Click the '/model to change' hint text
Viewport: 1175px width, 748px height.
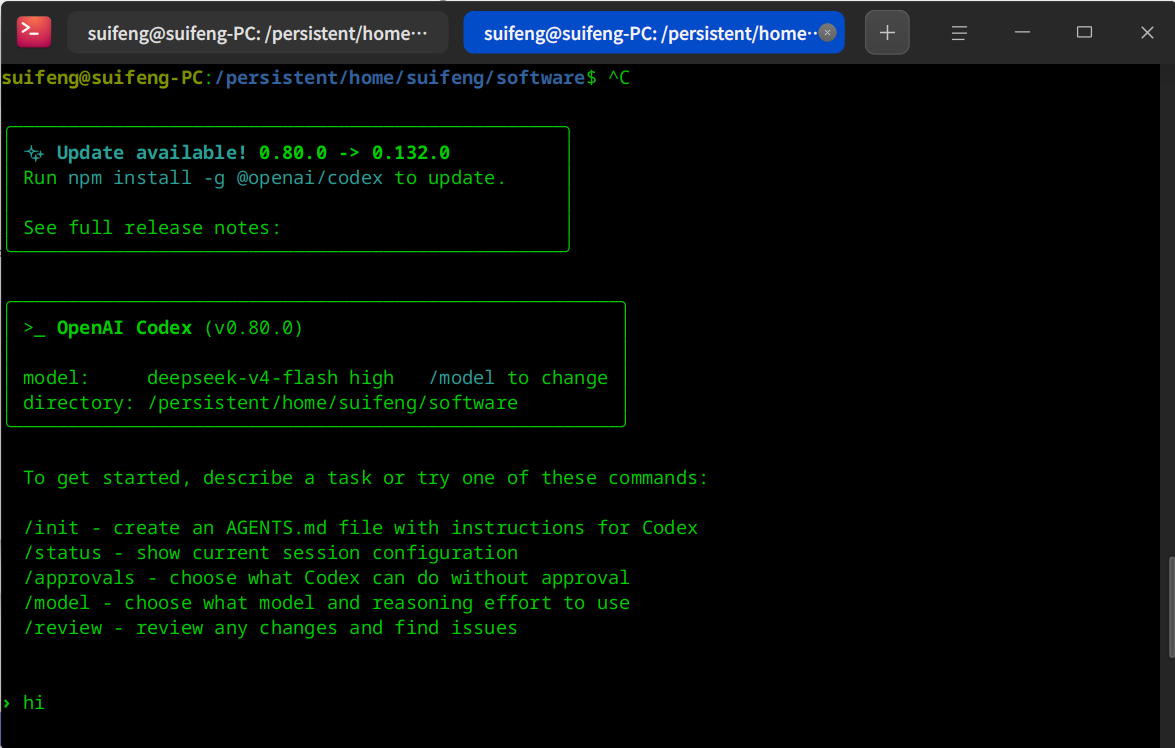point(518,378)
